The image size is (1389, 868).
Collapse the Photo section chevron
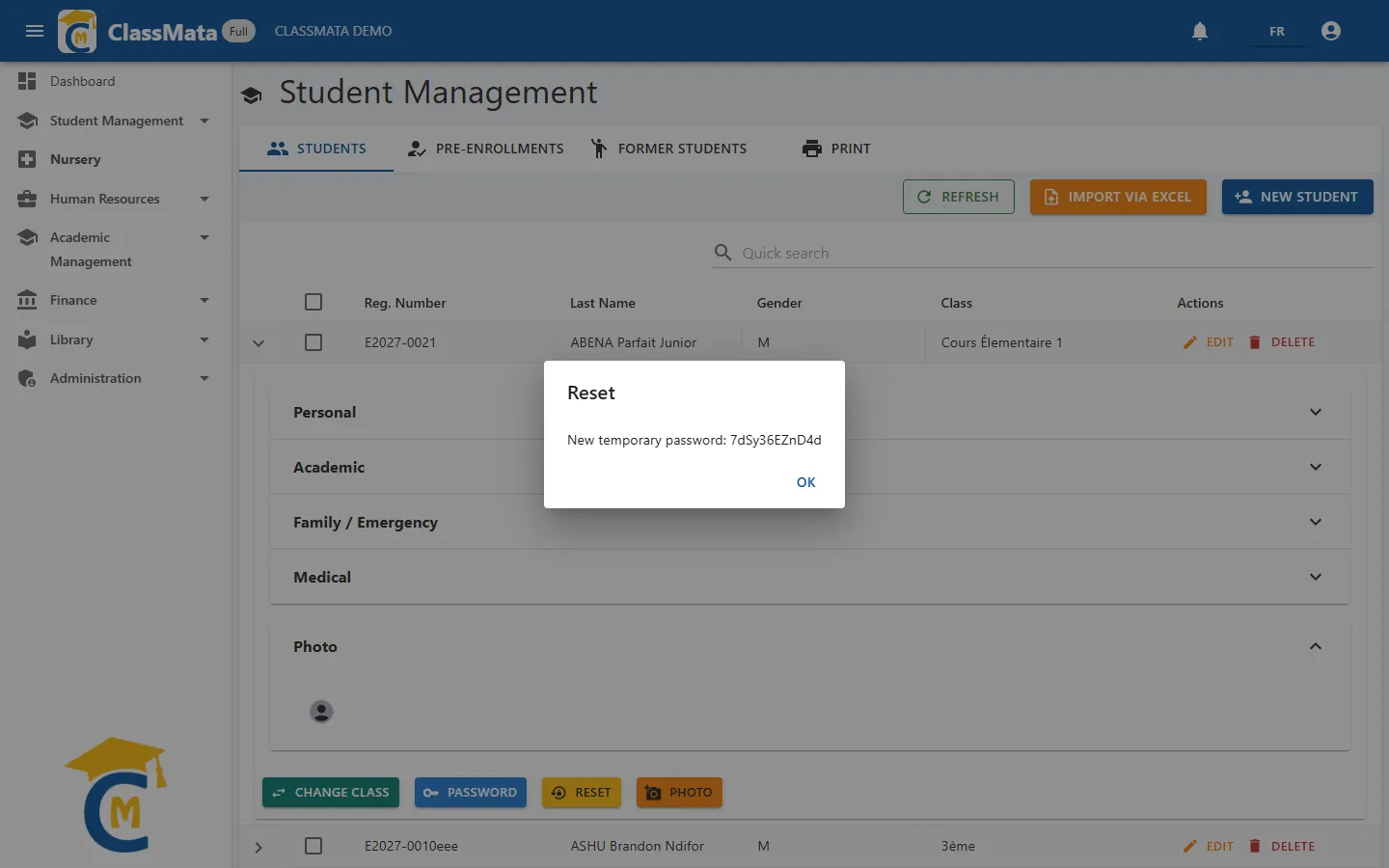tap(1316, 646)
